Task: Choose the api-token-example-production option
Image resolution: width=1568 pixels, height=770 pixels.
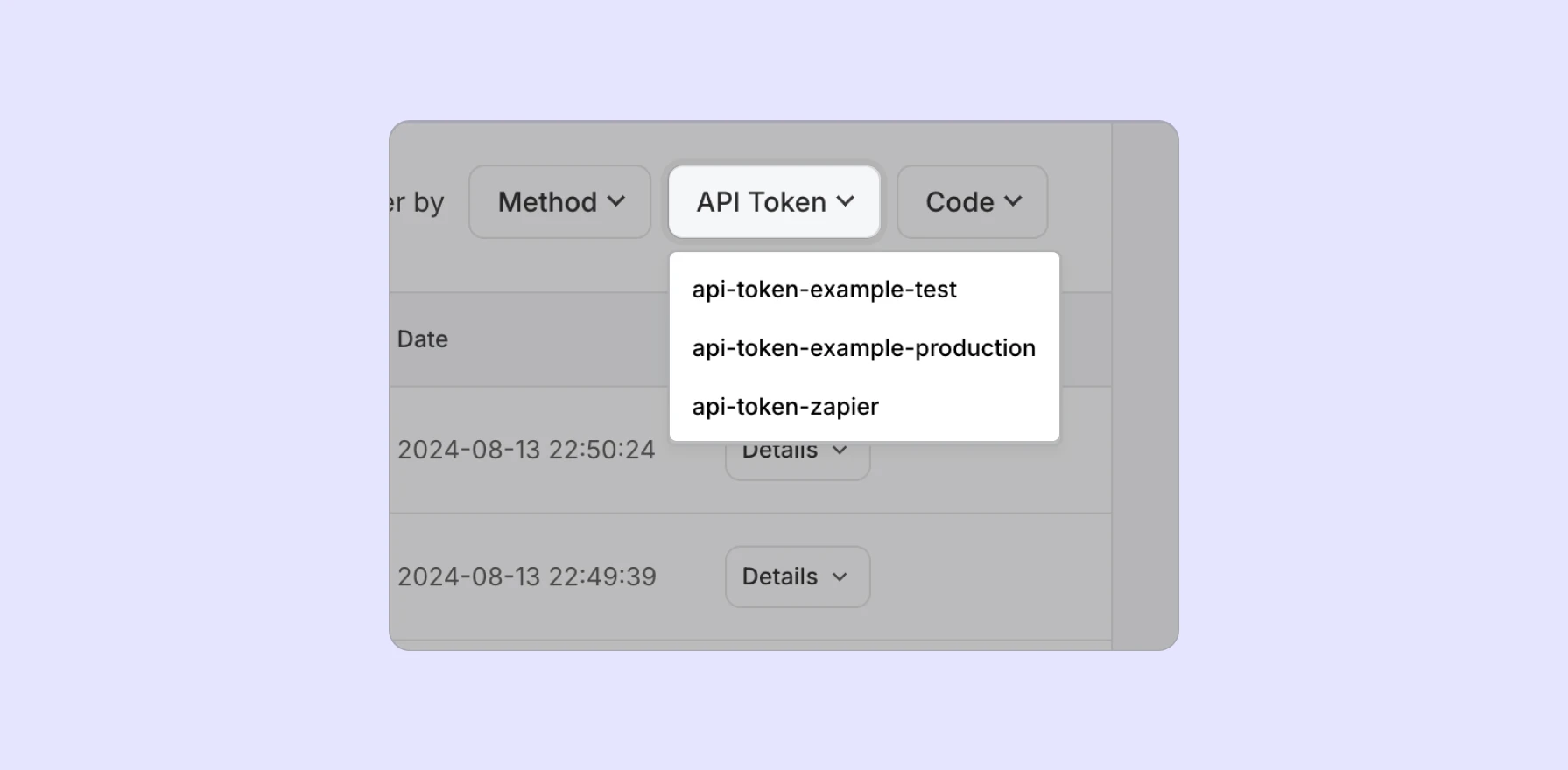Action: point(863,348)
